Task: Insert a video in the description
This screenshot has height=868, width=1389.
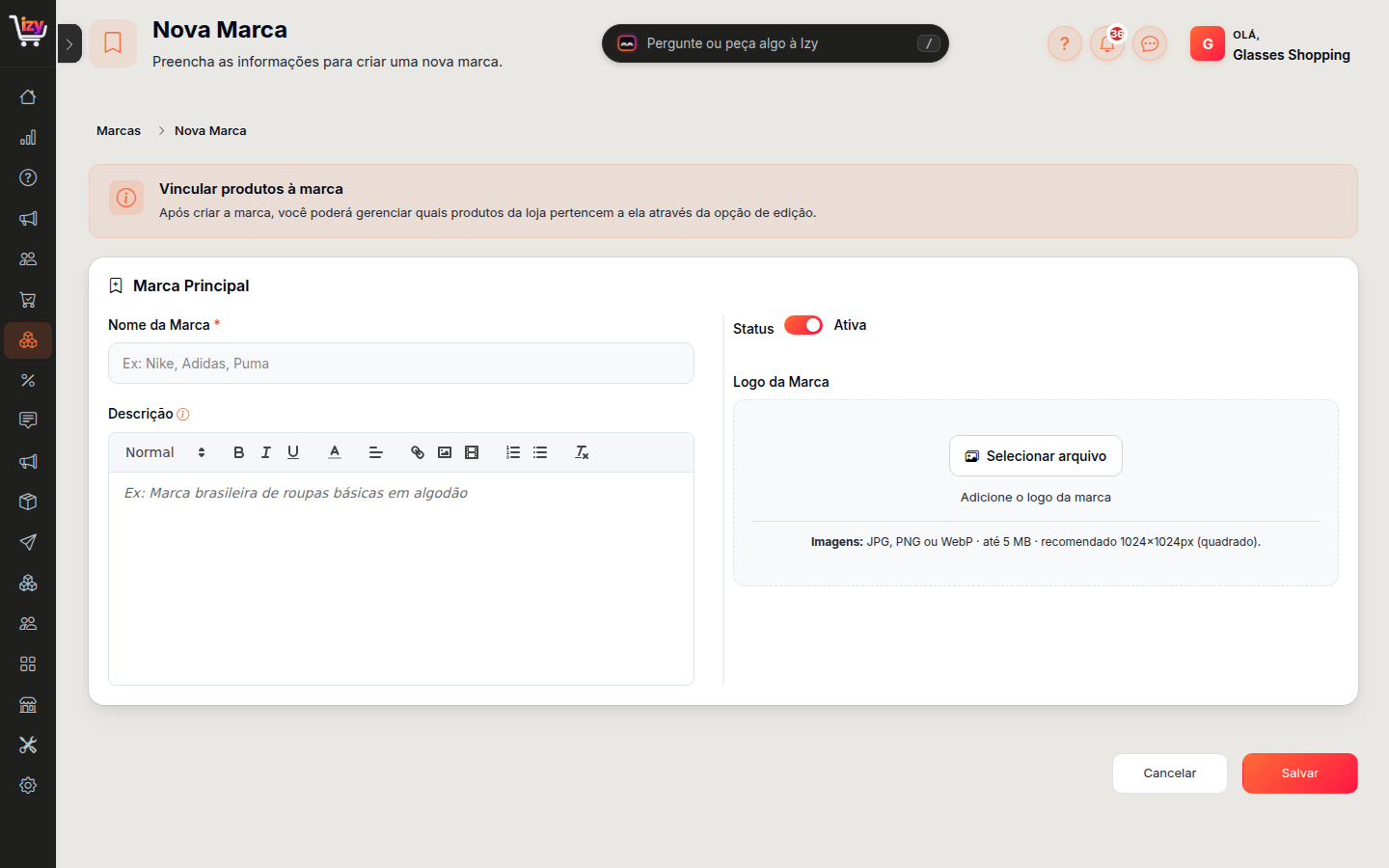Action: click(x=472, y=452)
